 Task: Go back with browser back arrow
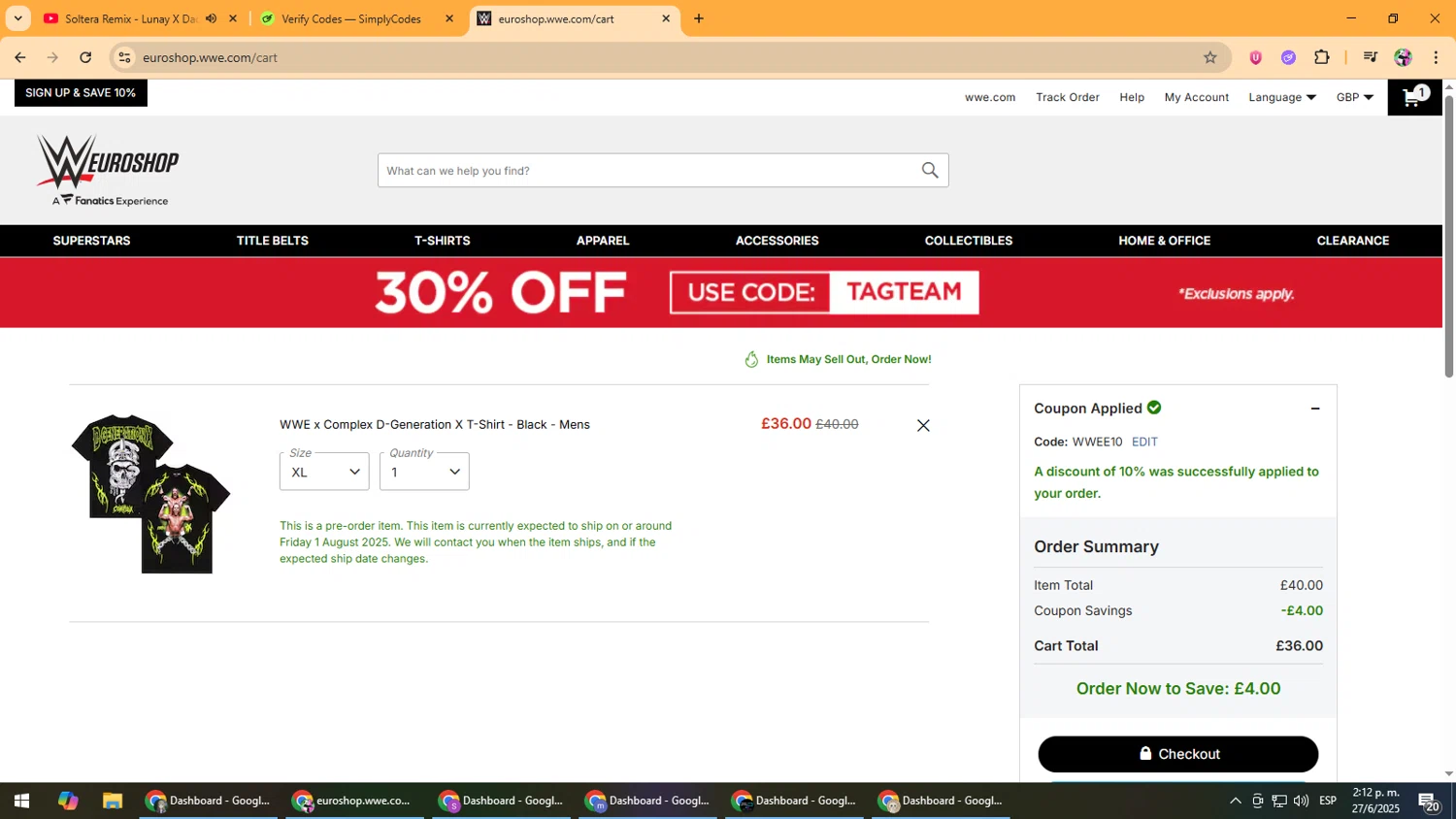pyautogui.click(x=20, y=57)
